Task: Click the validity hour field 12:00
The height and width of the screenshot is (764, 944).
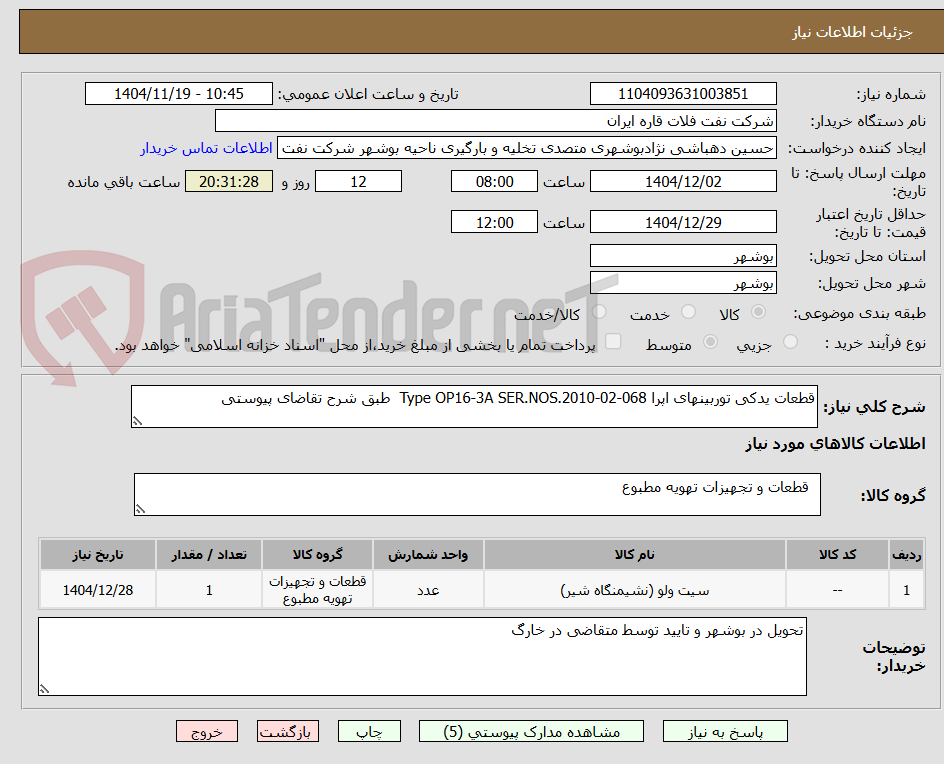Action: (494, 222)
